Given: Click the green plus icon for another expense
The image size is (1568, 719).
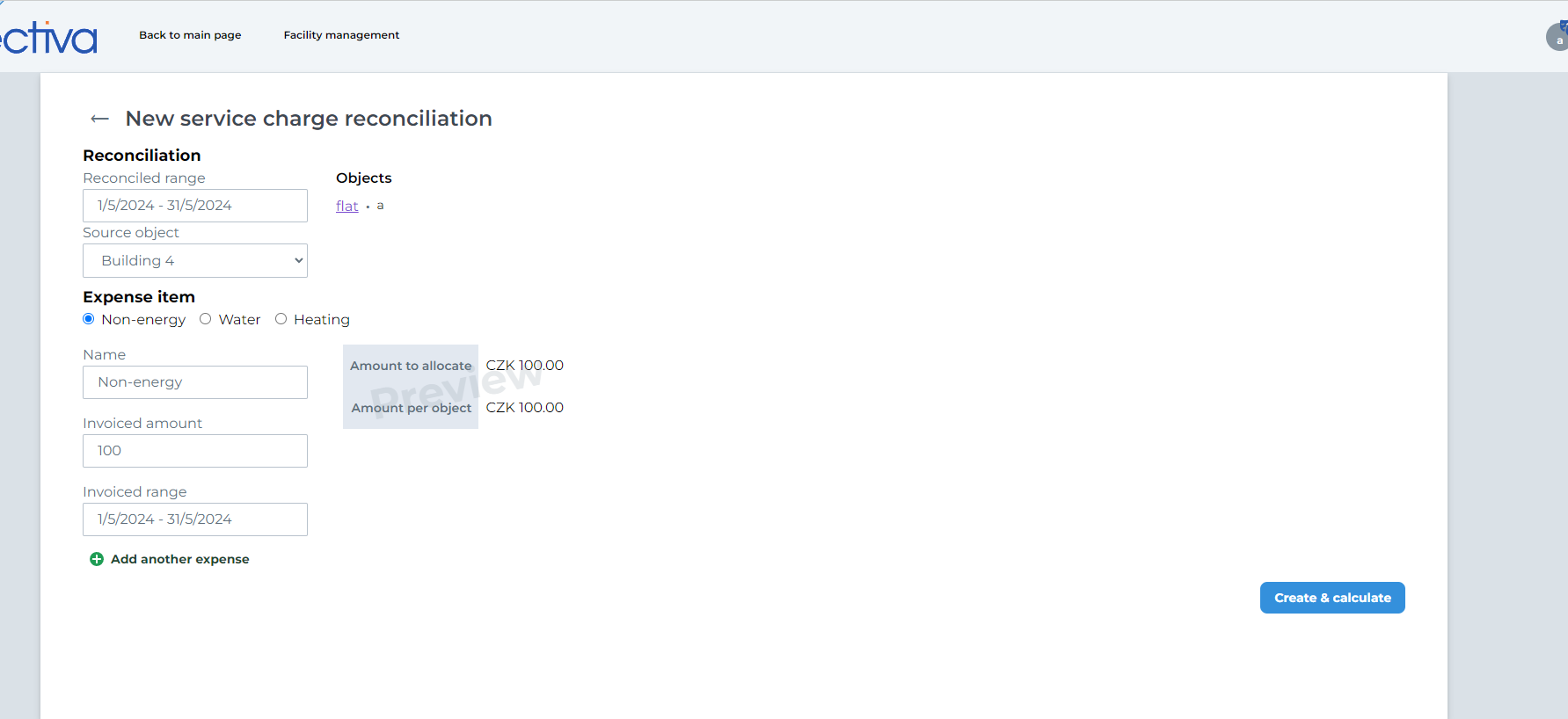Looking at the screenshot, I should pyautogui.click(x=97, y=559).
